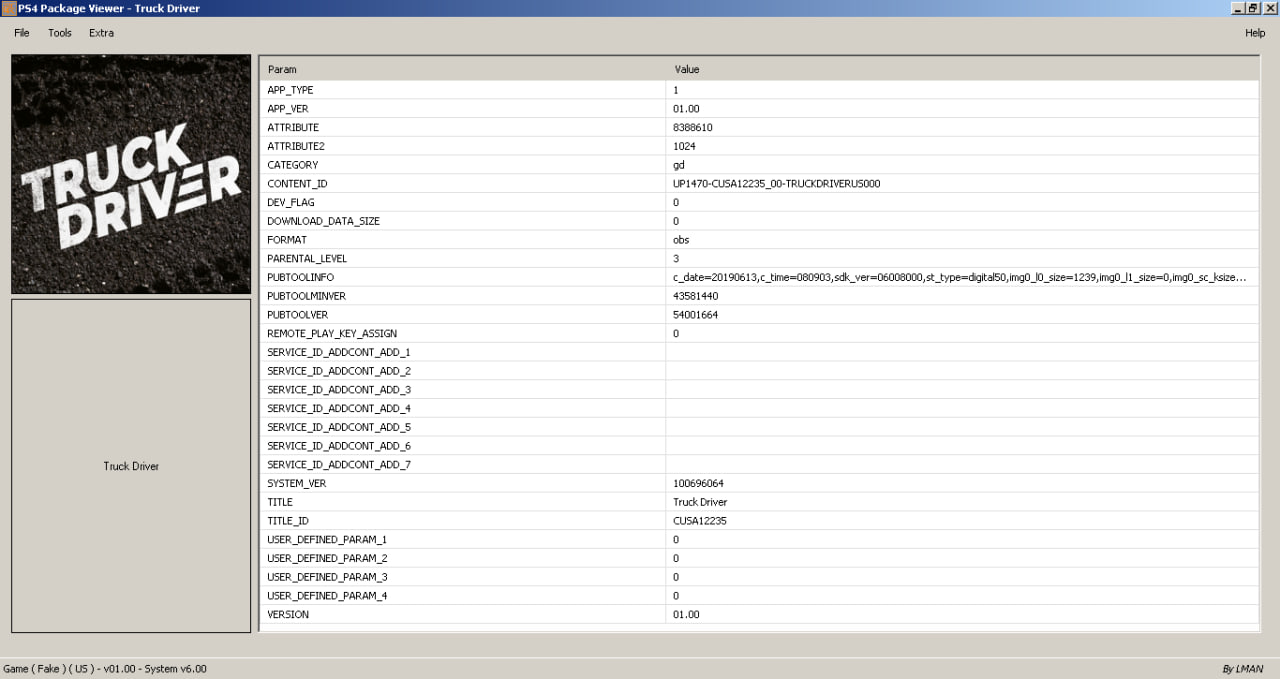
Task: Select the ATTRIBUTE2 parameter row
Action: click(760, 146)
